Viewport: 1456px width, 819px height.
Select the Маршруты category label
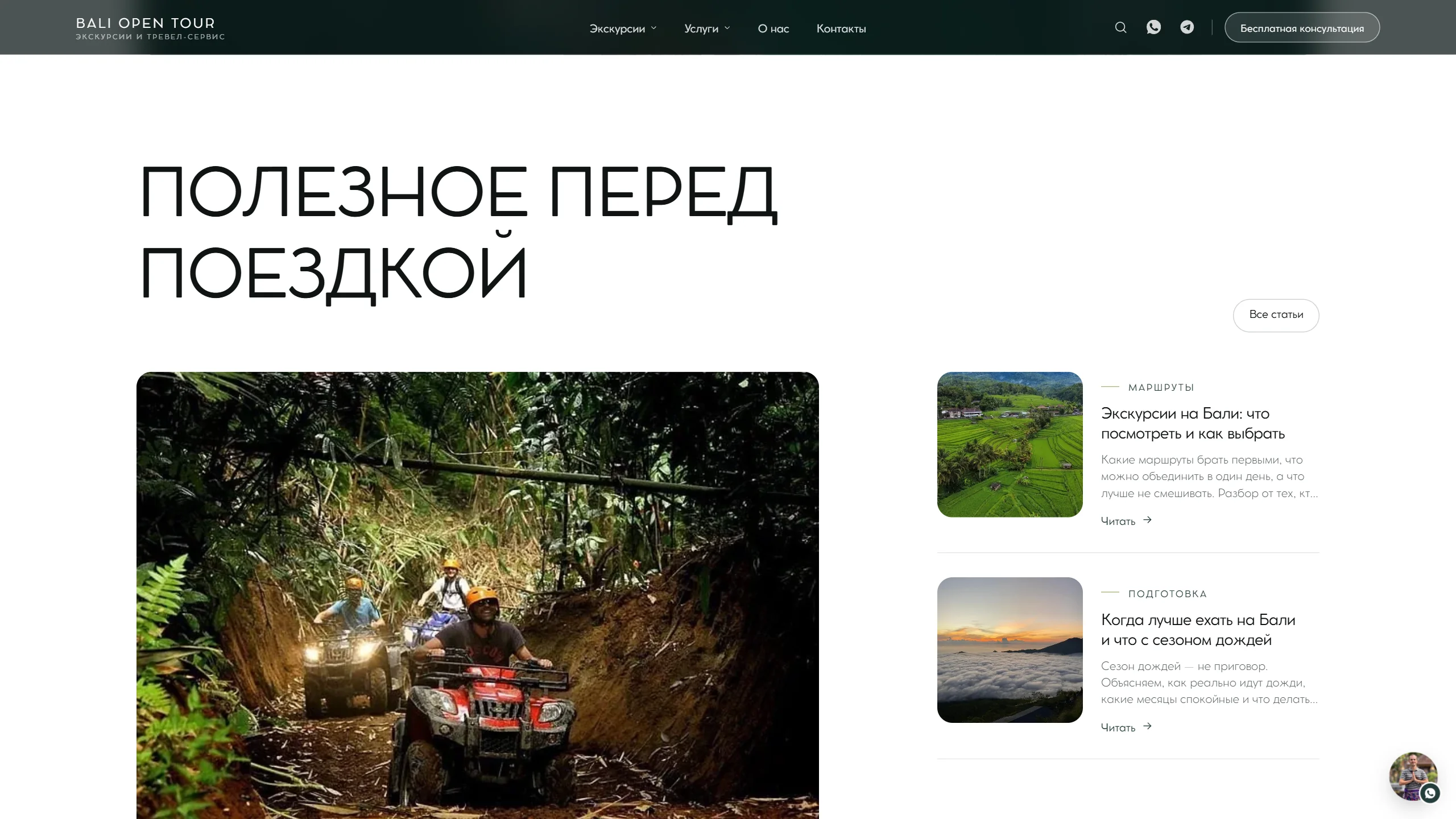tap(1161, 387)
